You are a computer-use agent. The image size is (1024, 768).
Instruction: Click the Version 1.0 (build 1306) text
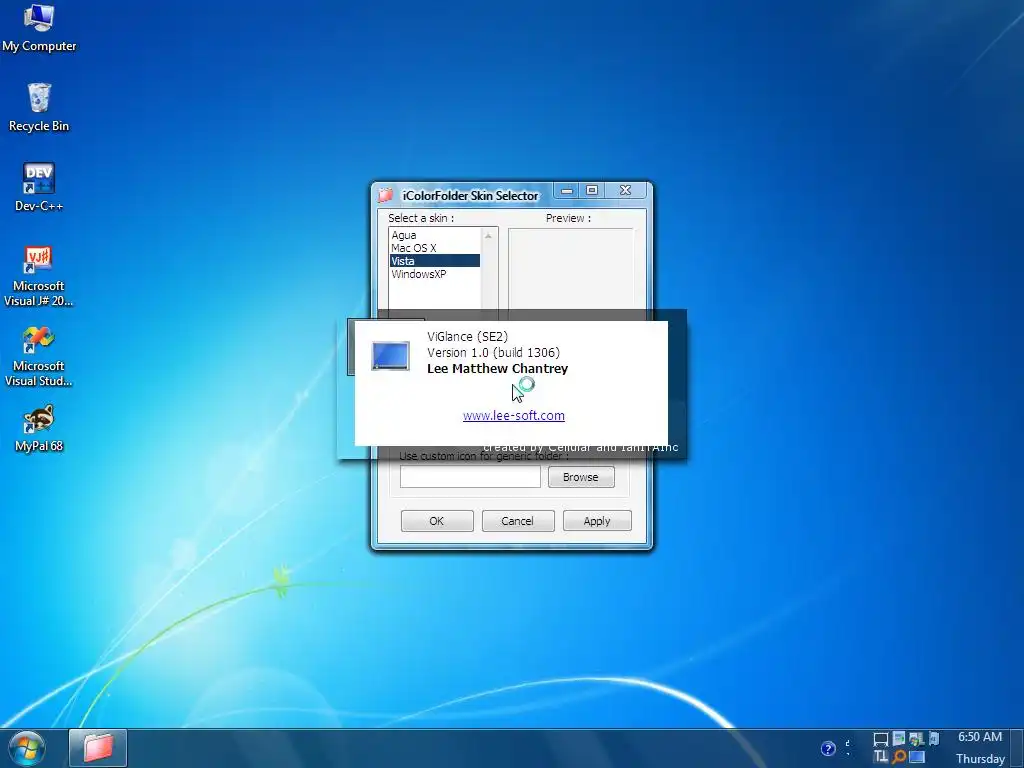coord(494,353)
